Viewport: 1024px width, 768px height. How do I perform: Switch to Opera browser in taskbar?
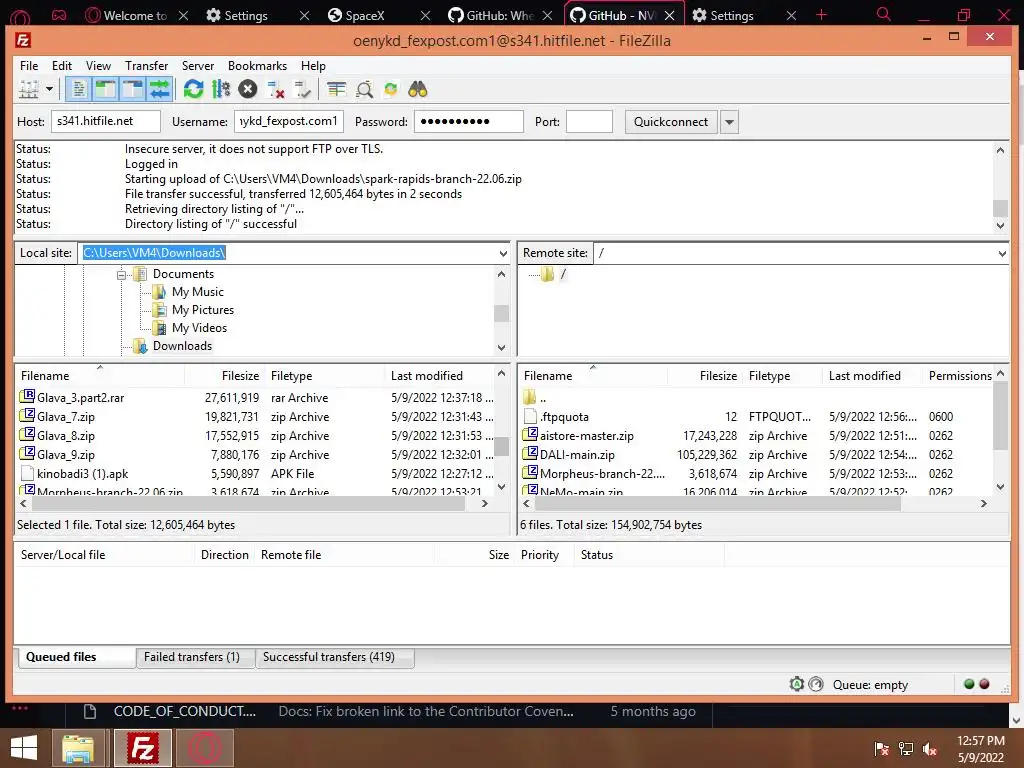(x=205, y=748)
